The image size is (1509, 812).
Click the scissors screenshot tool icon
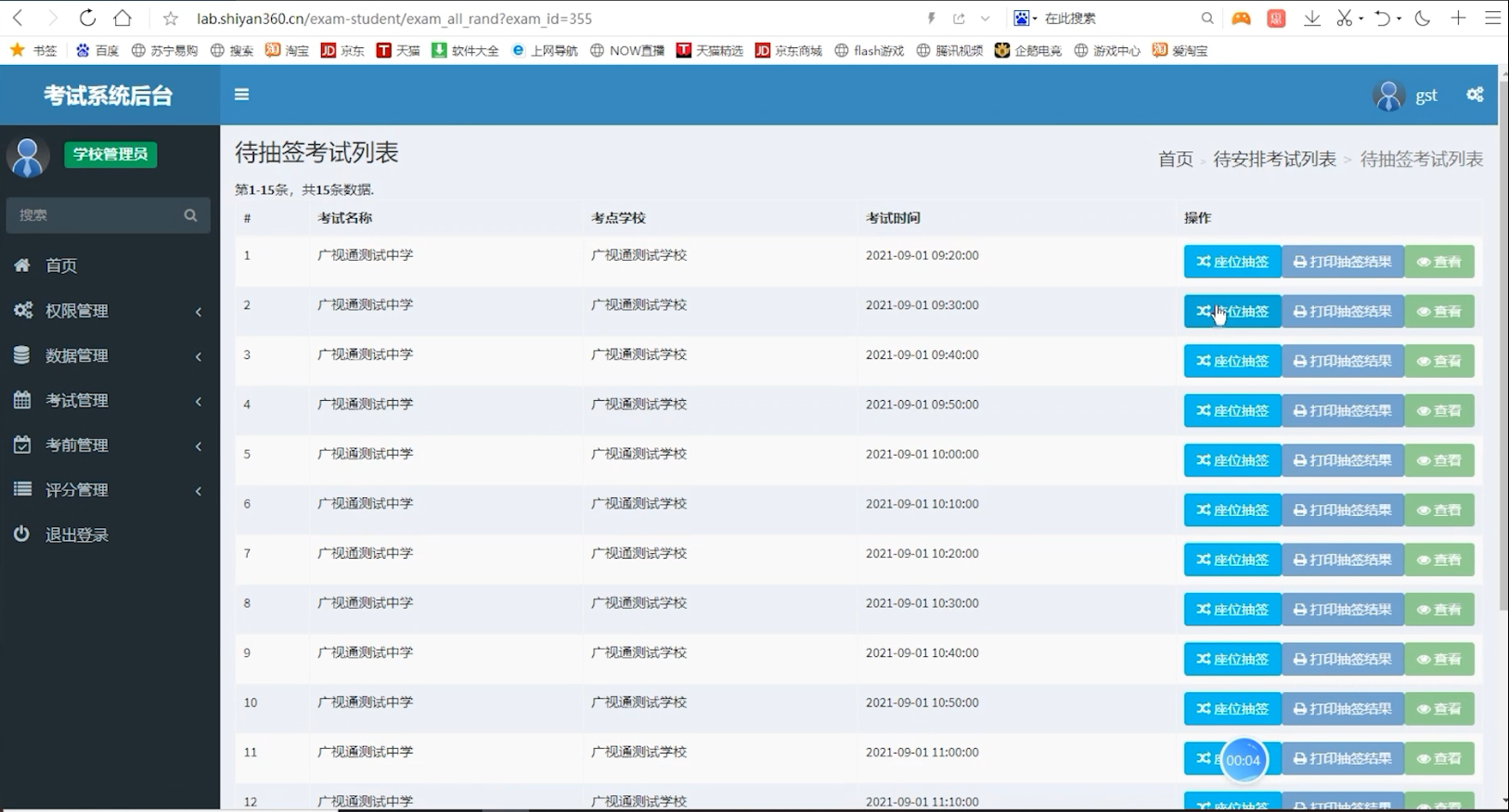click(x=1344, y=18)
